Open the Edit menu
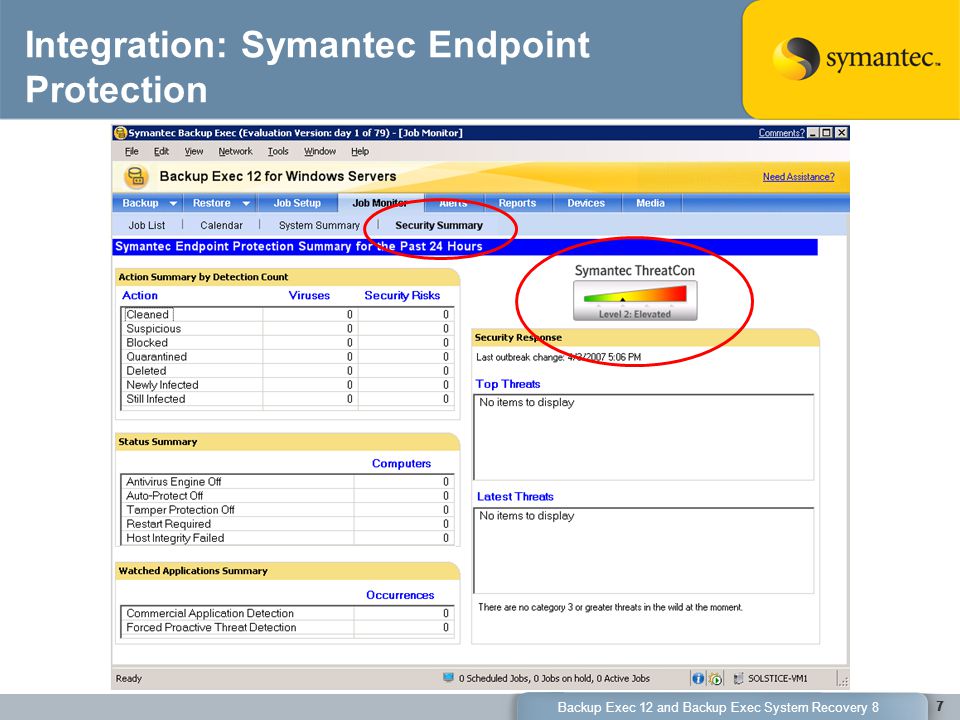The image size is (960, 720). [x=161, y=151]
